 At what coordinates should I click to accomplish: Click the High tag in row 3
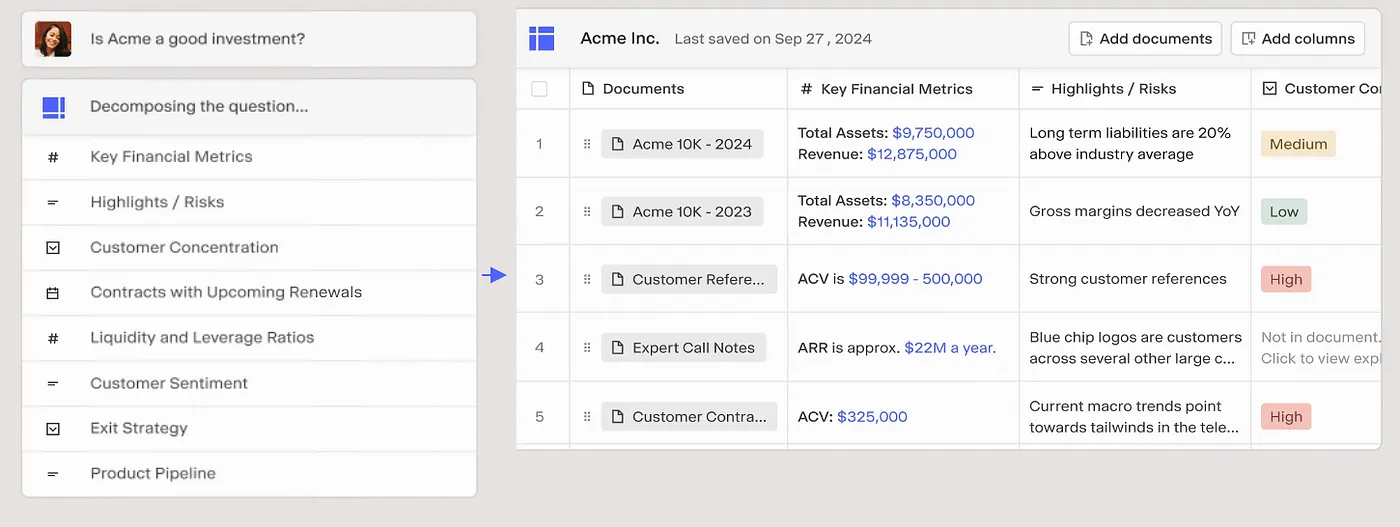[x=1286, y=280]
